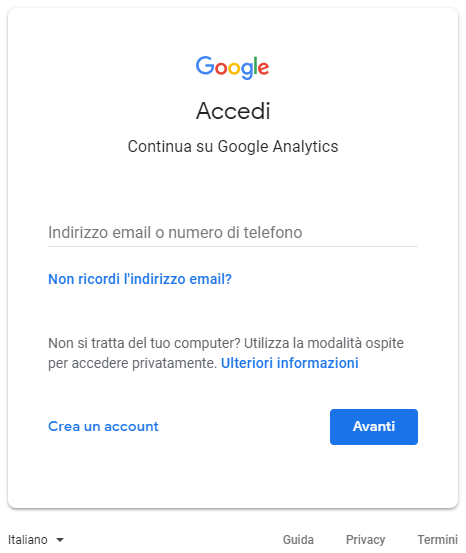Click the blue G in the Google logo
Image resolution: width=466 pixels, height=553 pixels.
pyautogui.click(x=205, y=66)
